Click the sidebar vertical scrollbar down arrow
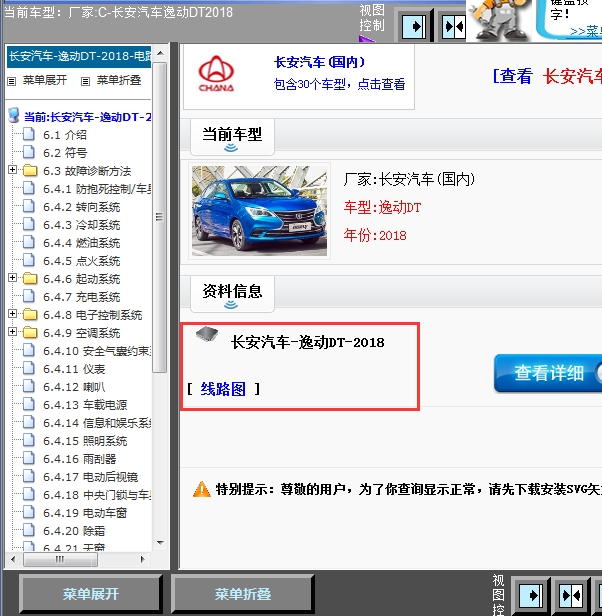602x616 pixels. (160, 543)
